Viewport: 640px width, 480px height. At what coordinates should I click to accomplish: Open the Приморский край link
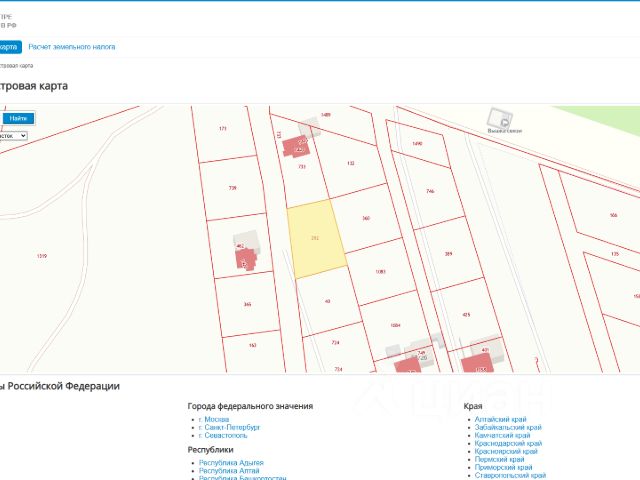click(503, 467)
